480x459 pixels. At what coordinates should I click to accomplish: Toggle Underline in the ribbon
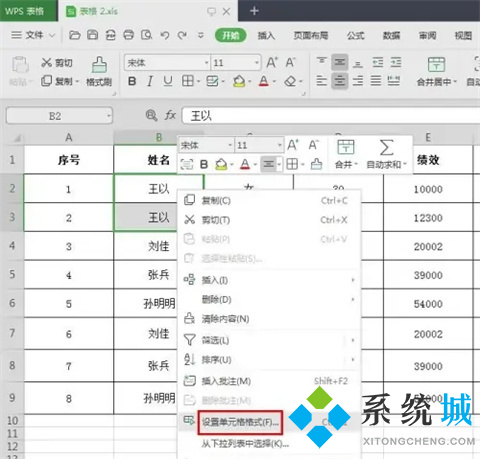tap(168, 81)
